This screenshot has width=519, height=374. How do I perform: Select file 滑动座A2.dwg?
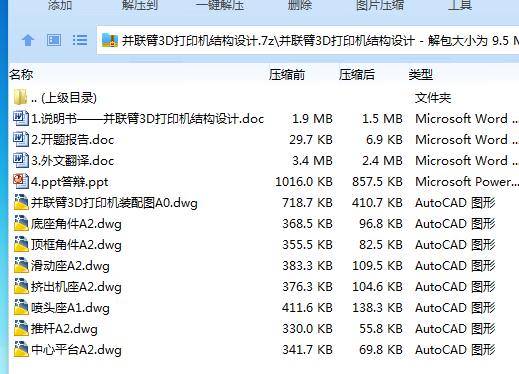pyautogui.click(x=70, y=266)
